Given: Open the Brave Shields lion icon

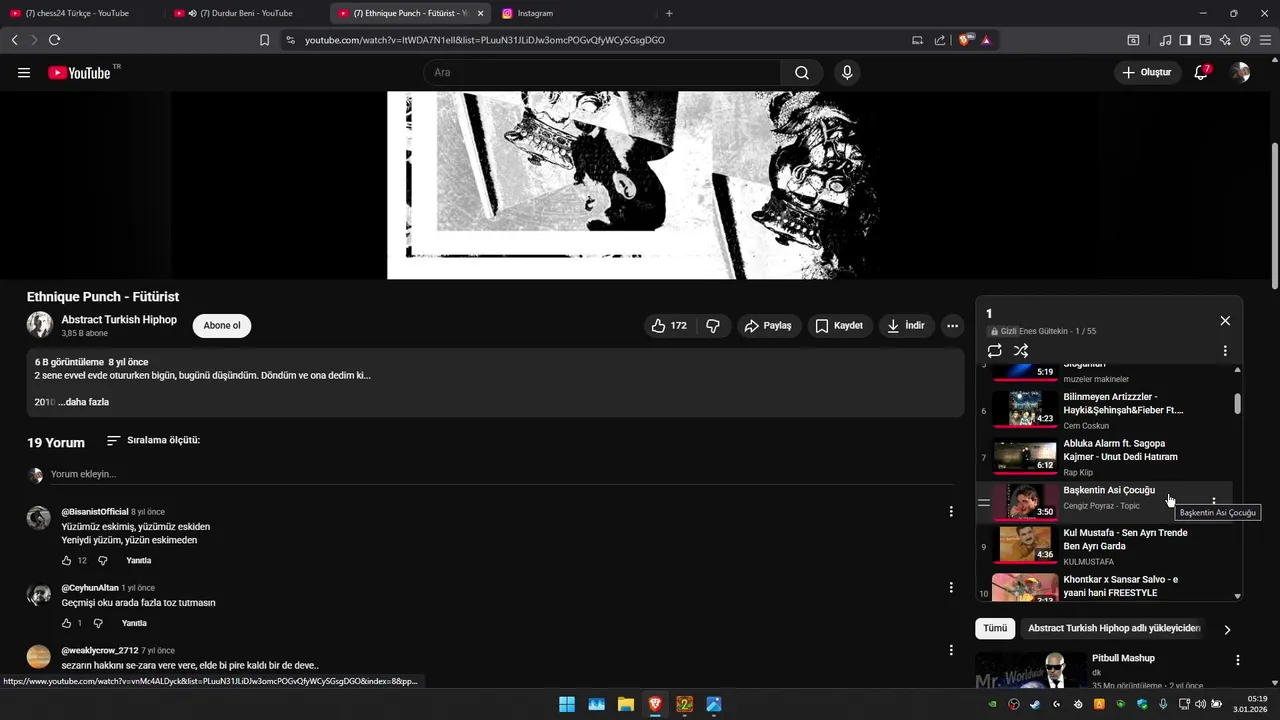Looking at the screenshot, I should coord(965,40).
